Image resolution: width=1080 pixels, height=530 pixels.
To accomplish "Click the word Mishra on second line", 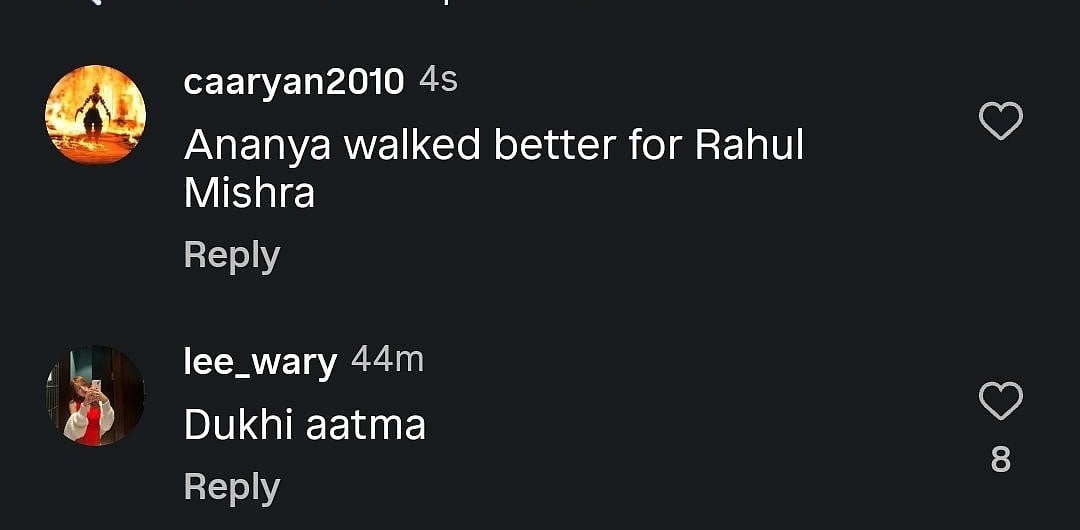I will tap(249, 193).
